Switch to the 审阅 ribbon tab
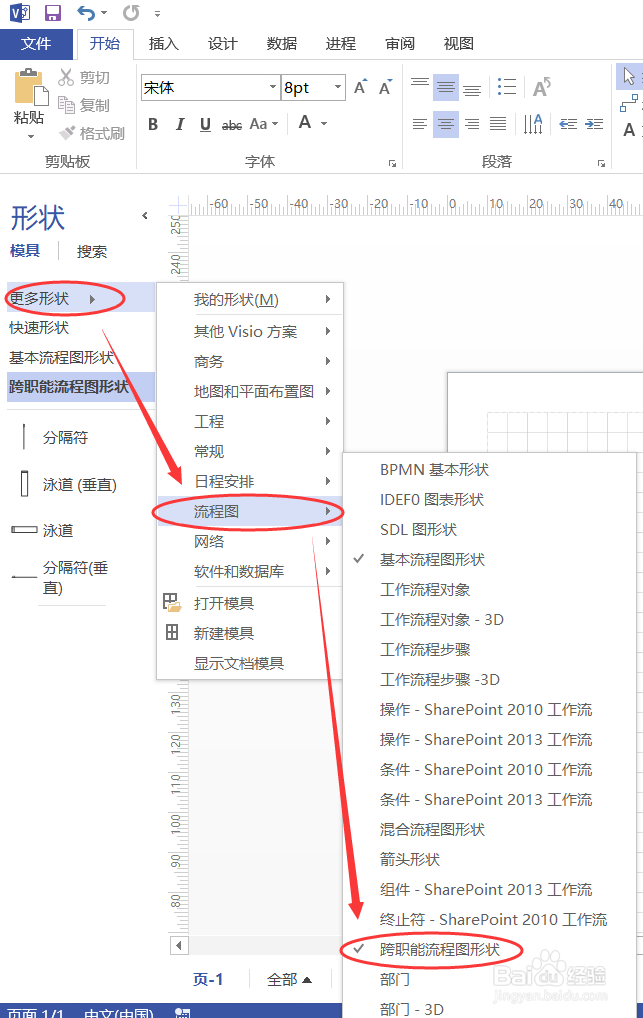The image size is (643, 1018). point(400,43)
